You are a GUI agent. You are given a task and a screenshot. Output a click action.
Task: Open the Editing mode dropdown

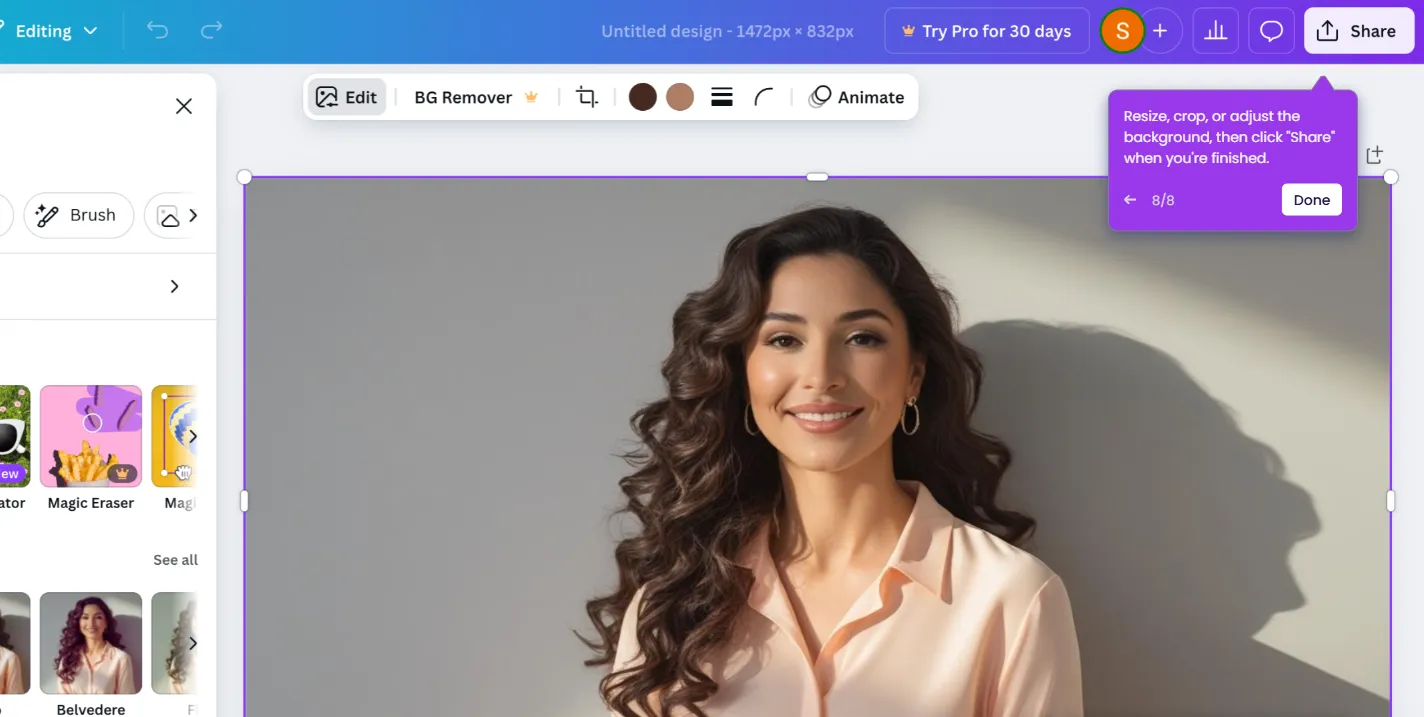[x=56, y=30]
